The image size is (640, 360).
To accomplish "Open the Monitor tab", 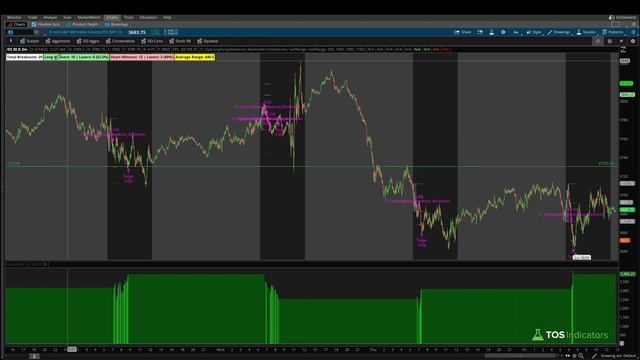I will [x=14, y=18].
